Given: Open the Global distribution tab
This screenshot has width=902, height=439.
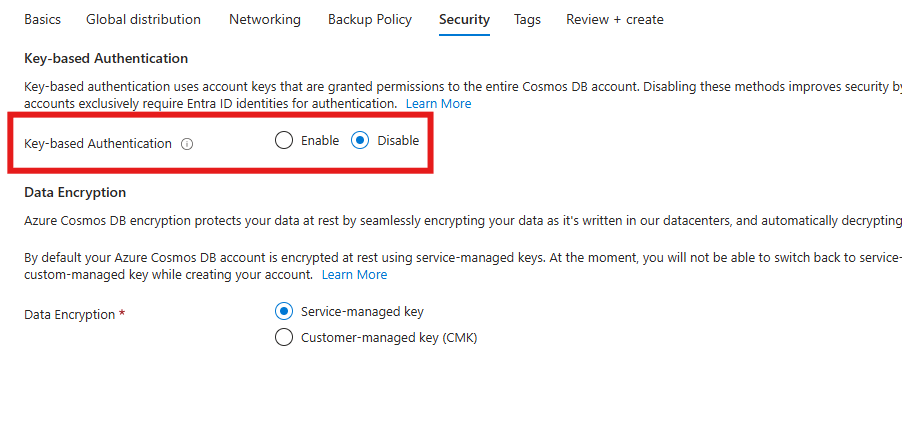Looking at the screenshot, I should click(143, 19).
